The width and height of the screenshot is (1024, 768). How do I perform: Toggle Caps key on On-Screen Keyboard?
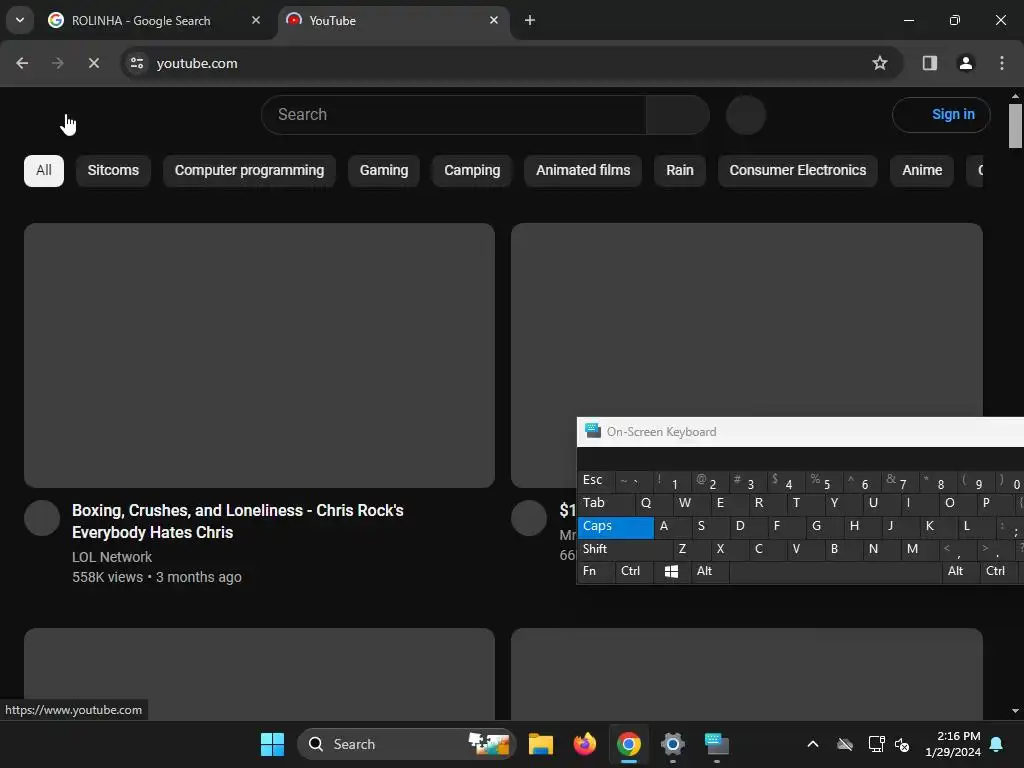coord(615,527)
